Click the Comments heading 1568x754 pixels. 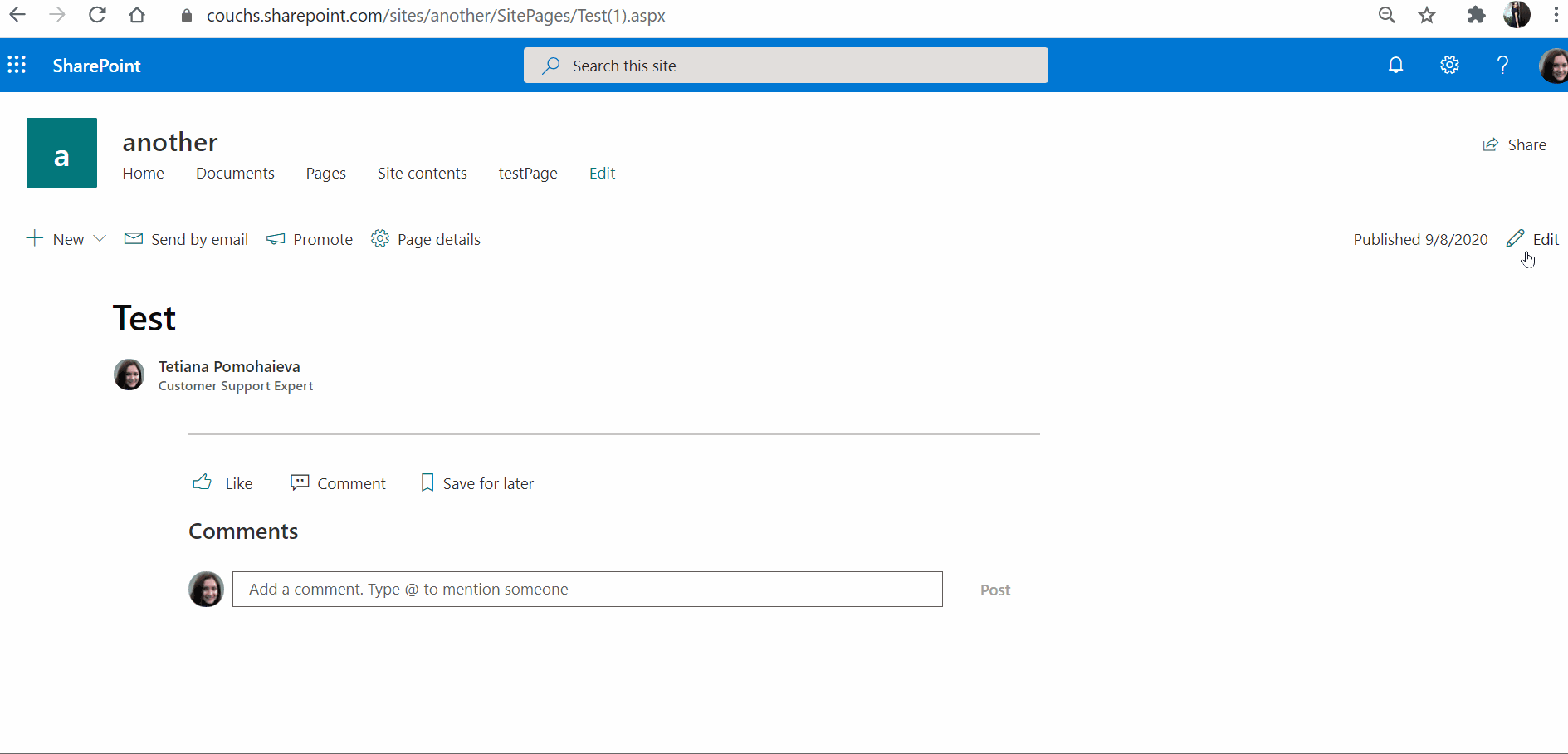243,531
